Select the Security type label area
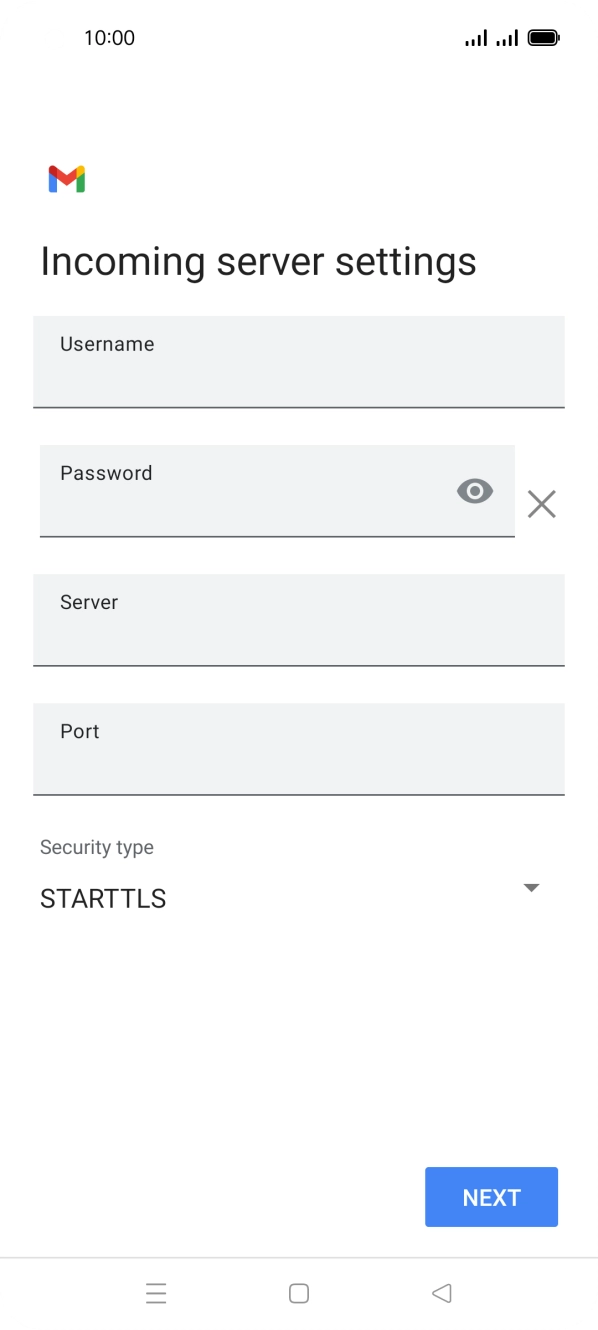The width and height of the screenshot is (598, 1330). tap(96, 847)
